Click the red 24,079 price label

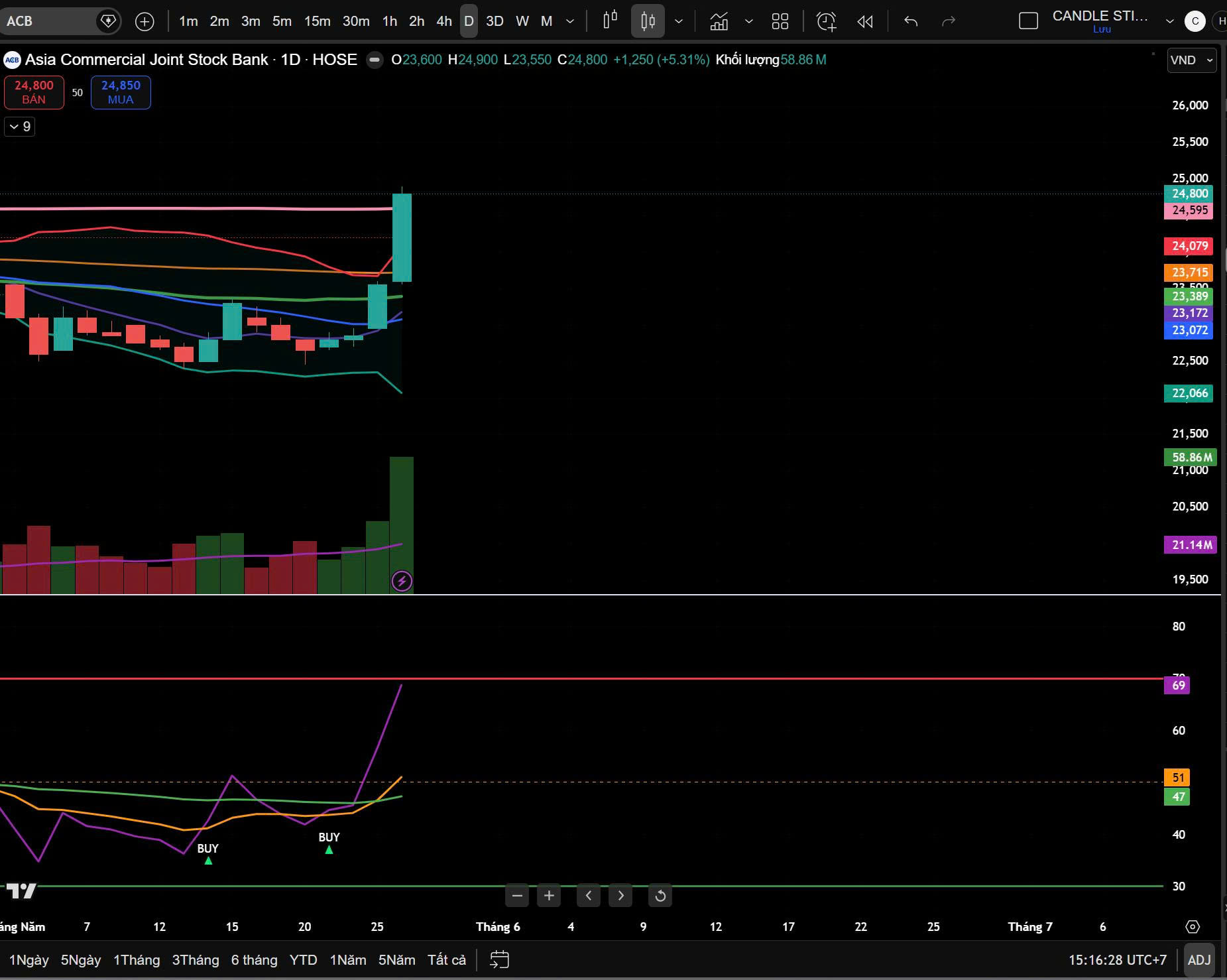tap(1189, 246)
